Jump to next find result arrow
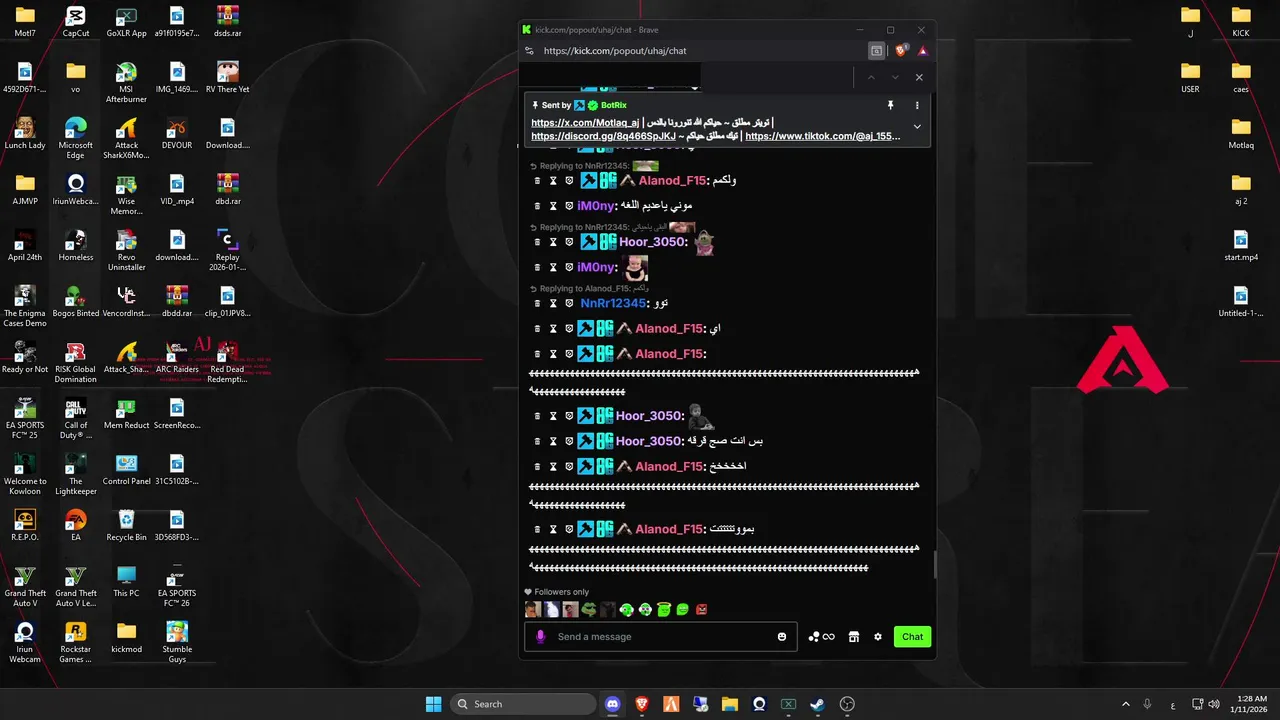 (895, 77)
